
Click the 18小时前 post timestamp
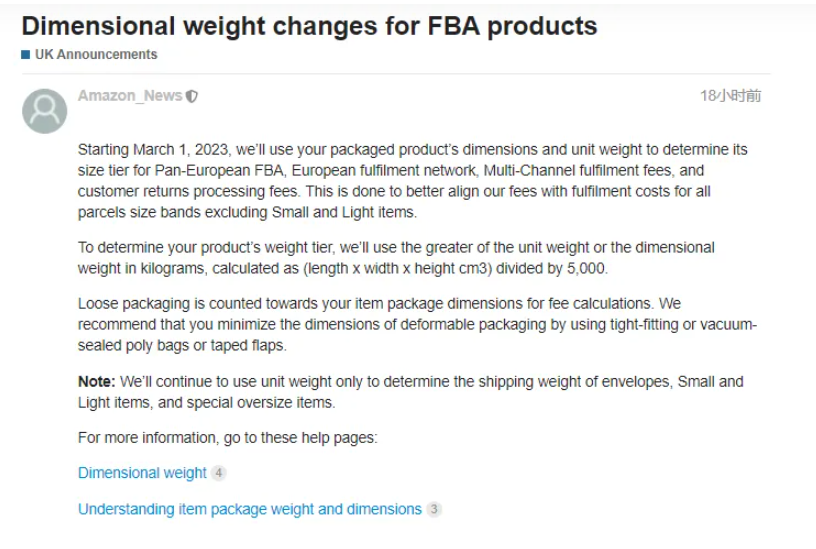click(x=730, y=96)
